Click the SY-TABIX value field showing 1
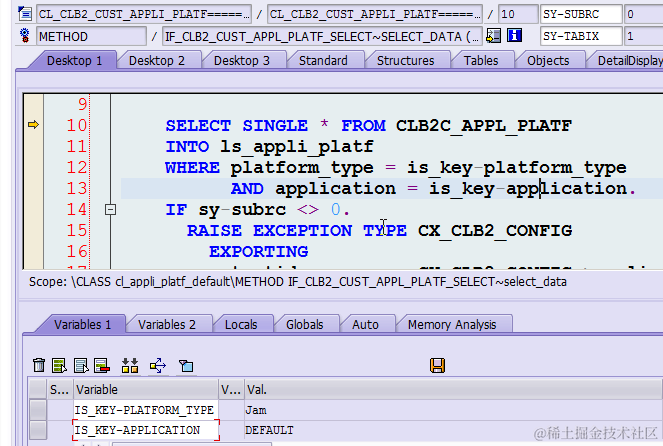Viewport: 663px width, 446px height. point(644,36)
